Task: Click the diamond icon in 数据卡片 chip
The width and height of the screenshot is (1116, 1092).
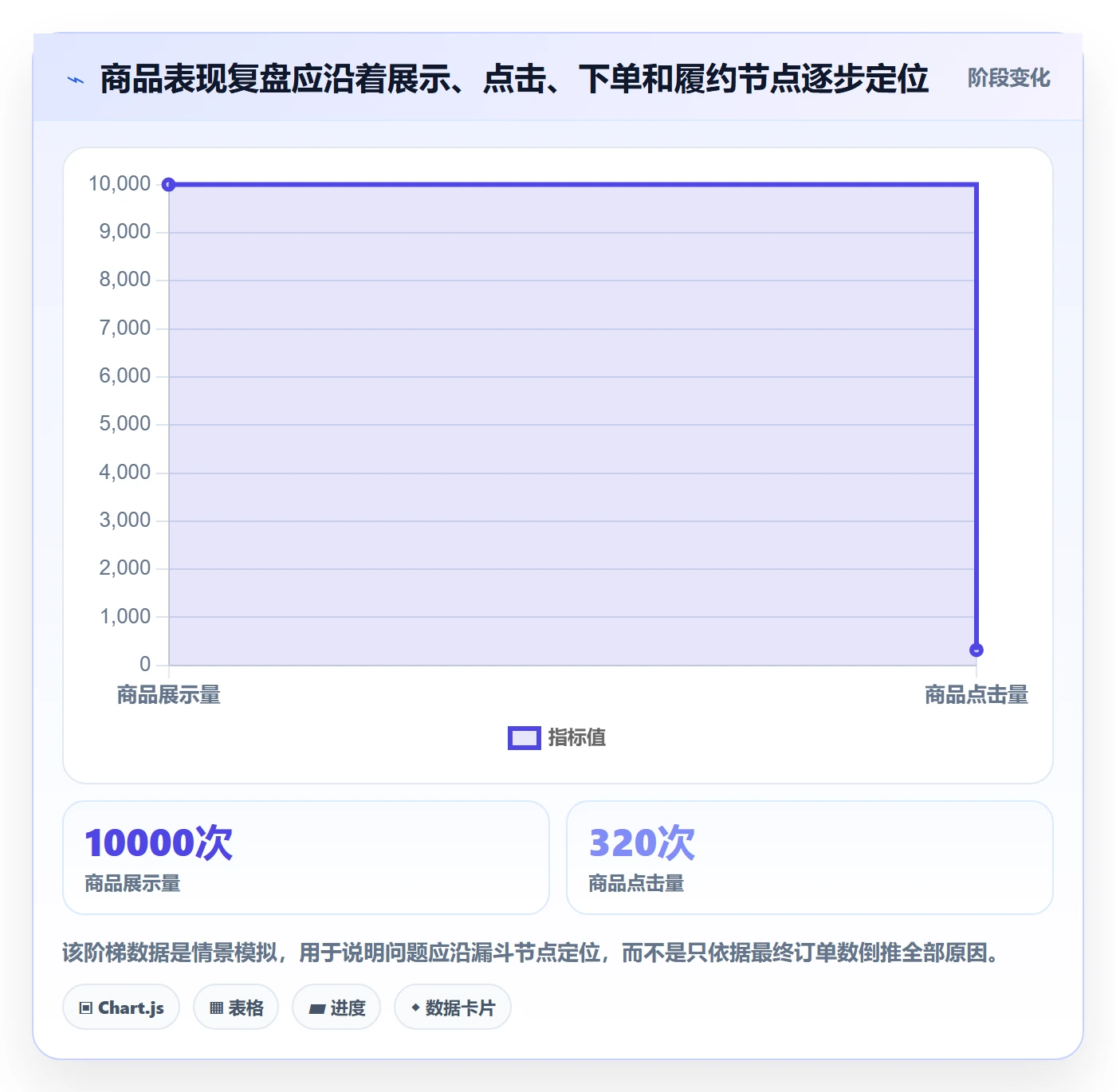Action: tap(415, 1008)
